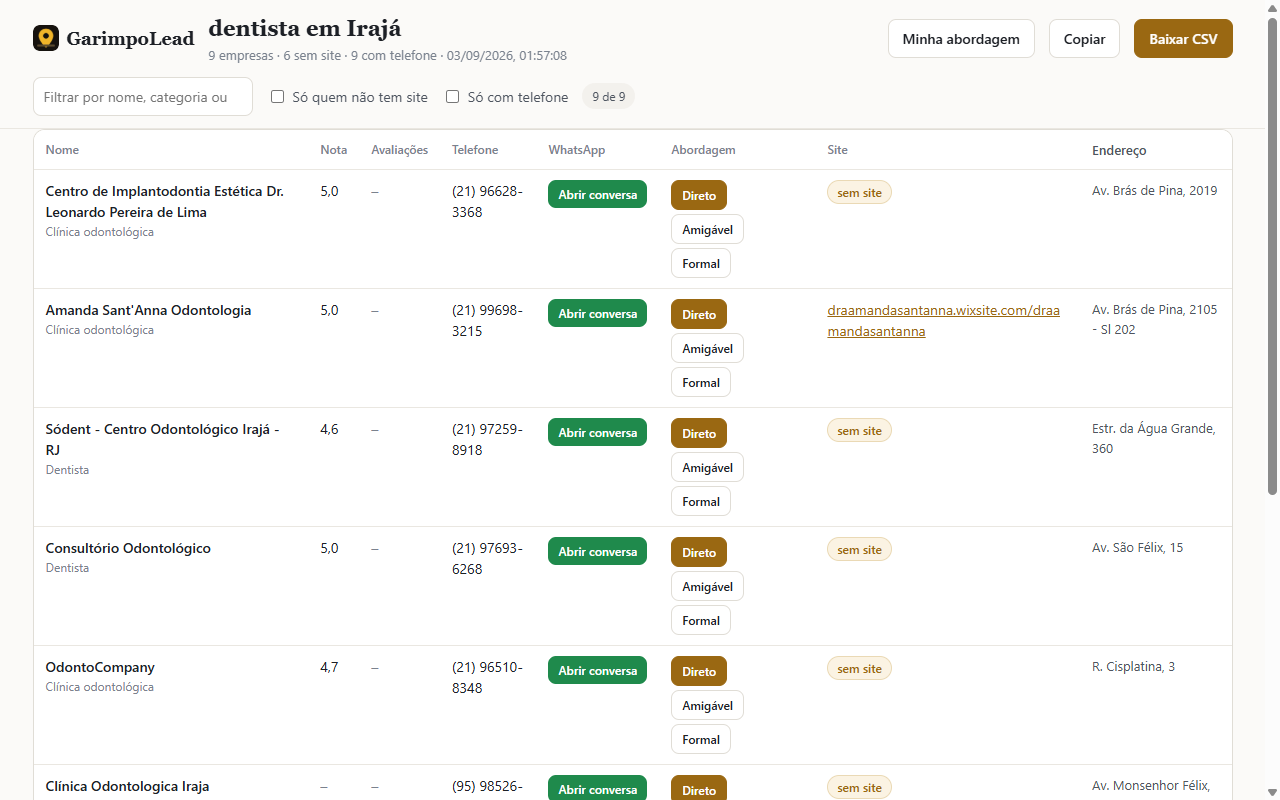This screenshot has width=1280, height=800.
Task: Select Direto for Sódent Centro Odontológico
Action: 699,433
